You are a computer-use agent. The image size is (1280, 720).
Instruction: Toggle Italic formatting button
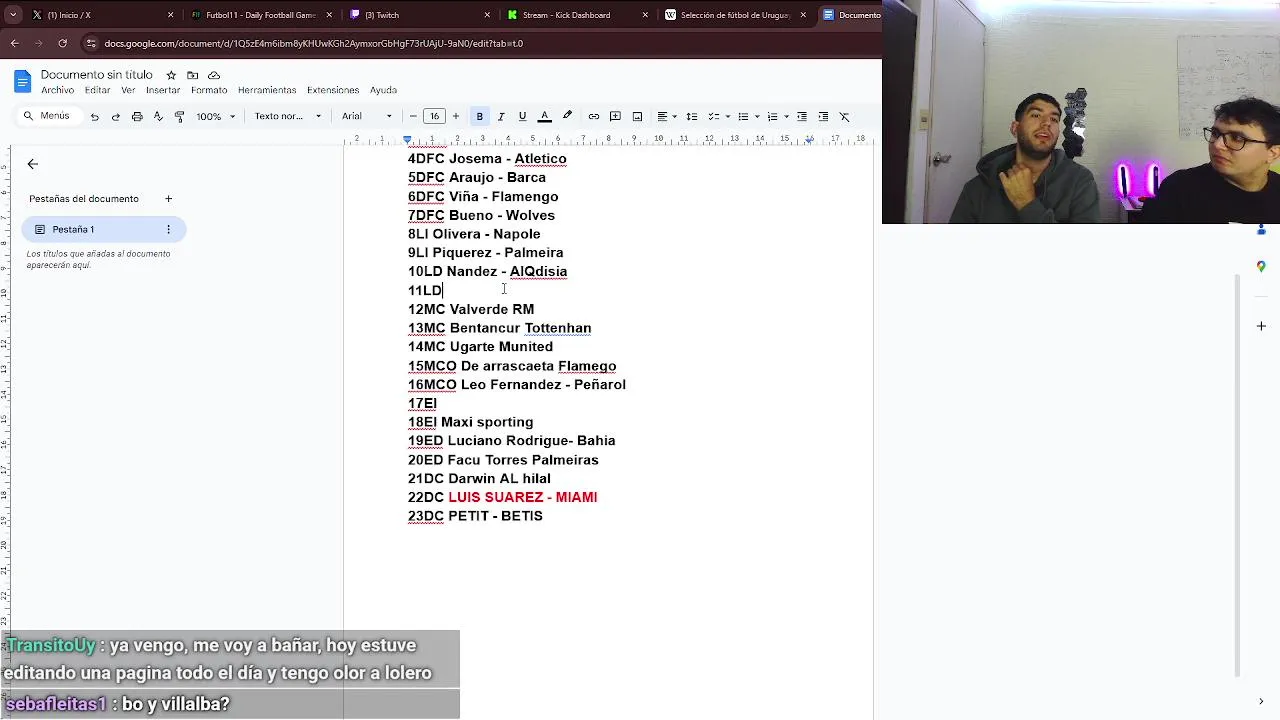click(x=501, y=117)
